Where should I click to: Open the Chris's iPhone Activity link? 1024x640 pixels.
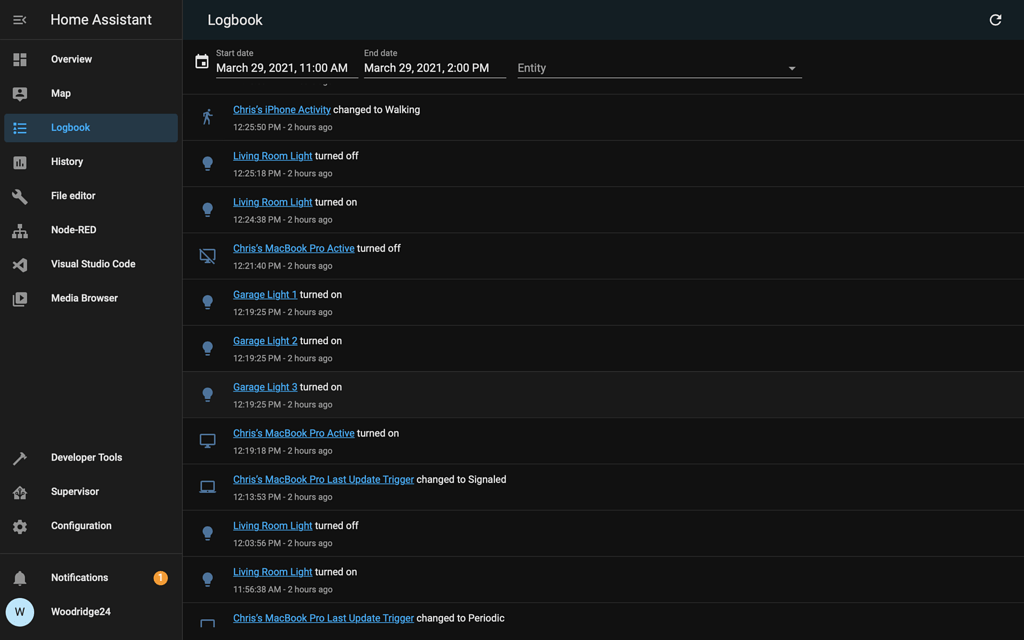coord(282,110)
